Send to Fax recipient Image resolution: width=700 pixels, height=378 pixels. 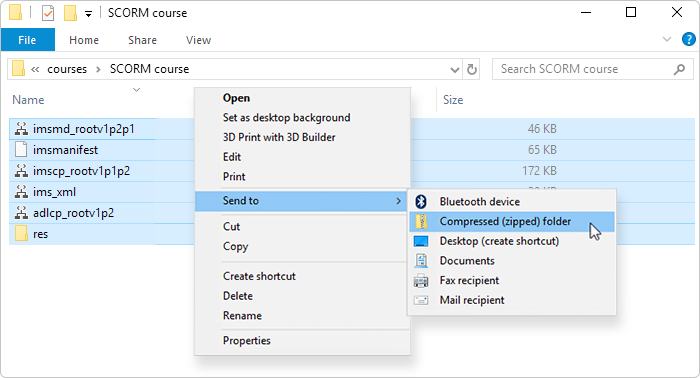[512, 280]
